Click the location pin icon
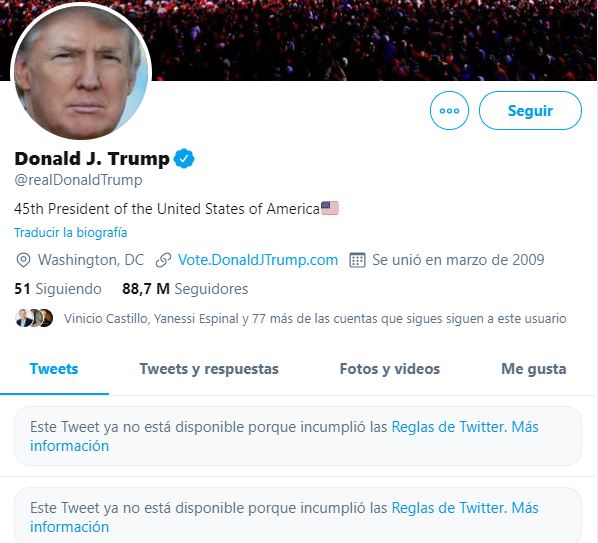The height and width of the screenshot is (543, 598). coord(23,260)
